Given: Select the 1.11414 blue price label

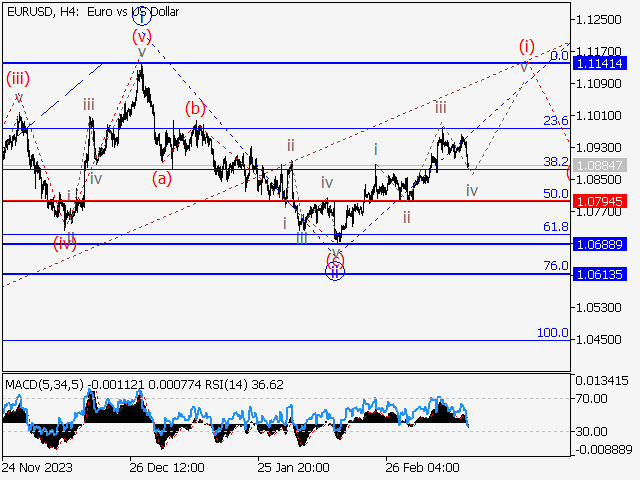Looking at the screenshot, I should (x=601, y=63).
